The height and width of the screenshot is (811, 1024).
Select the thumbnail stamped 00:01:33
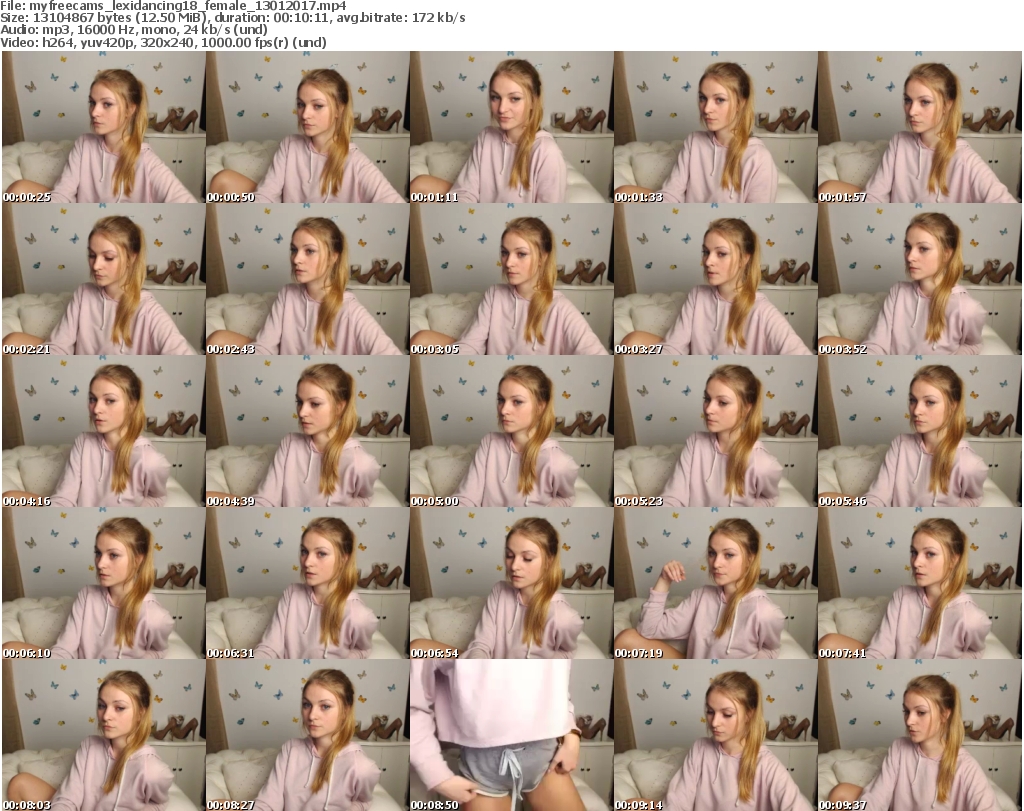click(716, 127)
